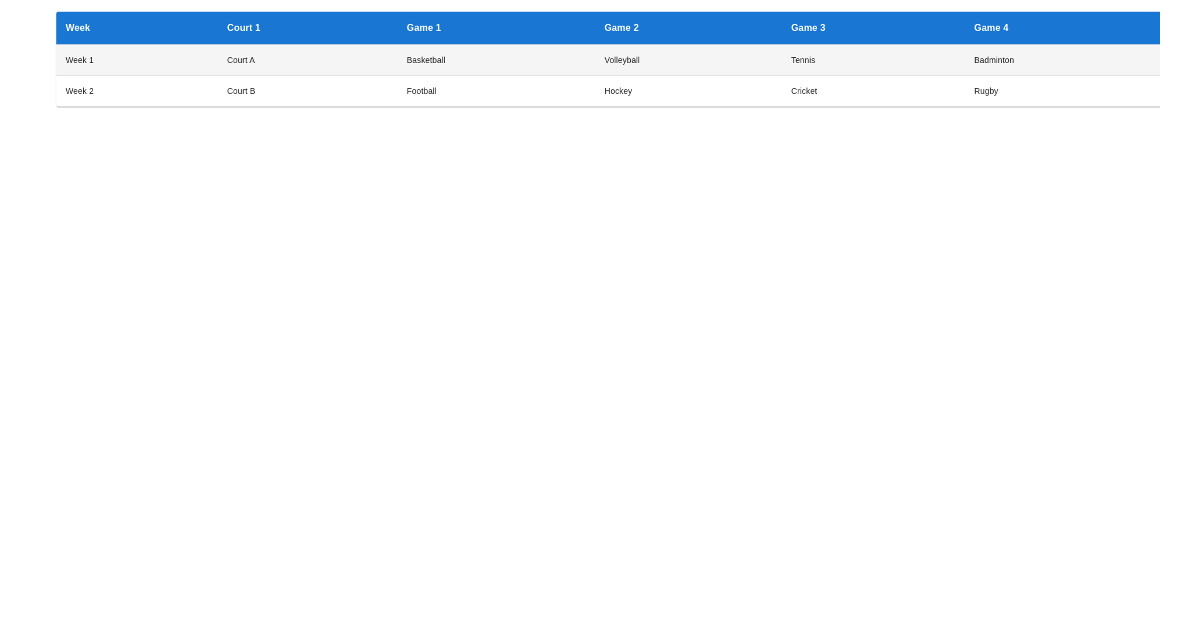
Task: Select Basketball in the Game 1 column
Action: click(x=426, y=60)
